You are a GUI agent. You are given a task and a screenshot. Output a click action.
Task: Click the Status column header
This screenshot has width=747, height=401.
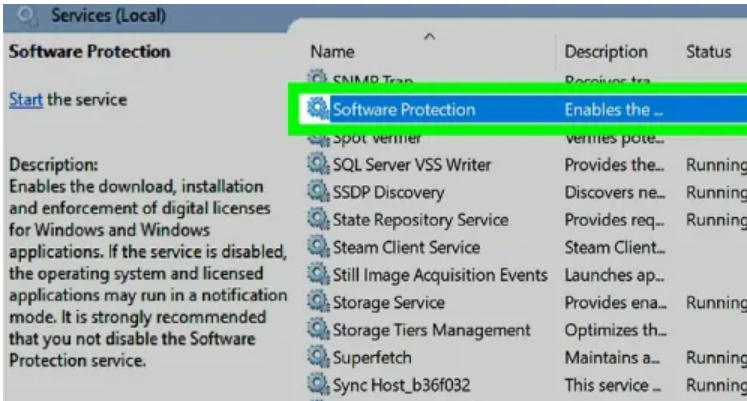pyautogui.click(x=708, y=52)
